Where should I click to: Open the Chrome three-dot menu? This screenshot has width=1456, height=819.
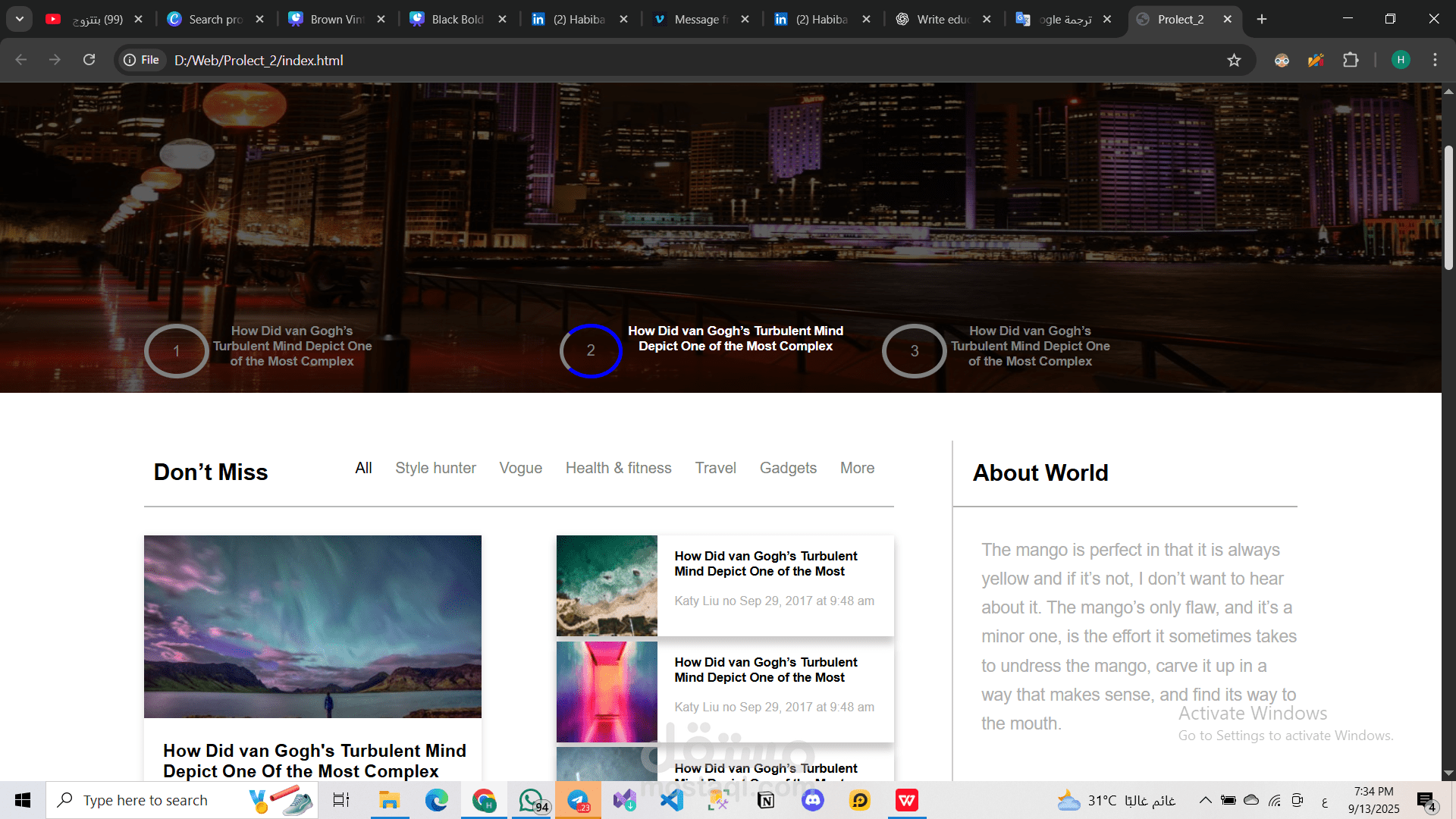(1435, 60)
